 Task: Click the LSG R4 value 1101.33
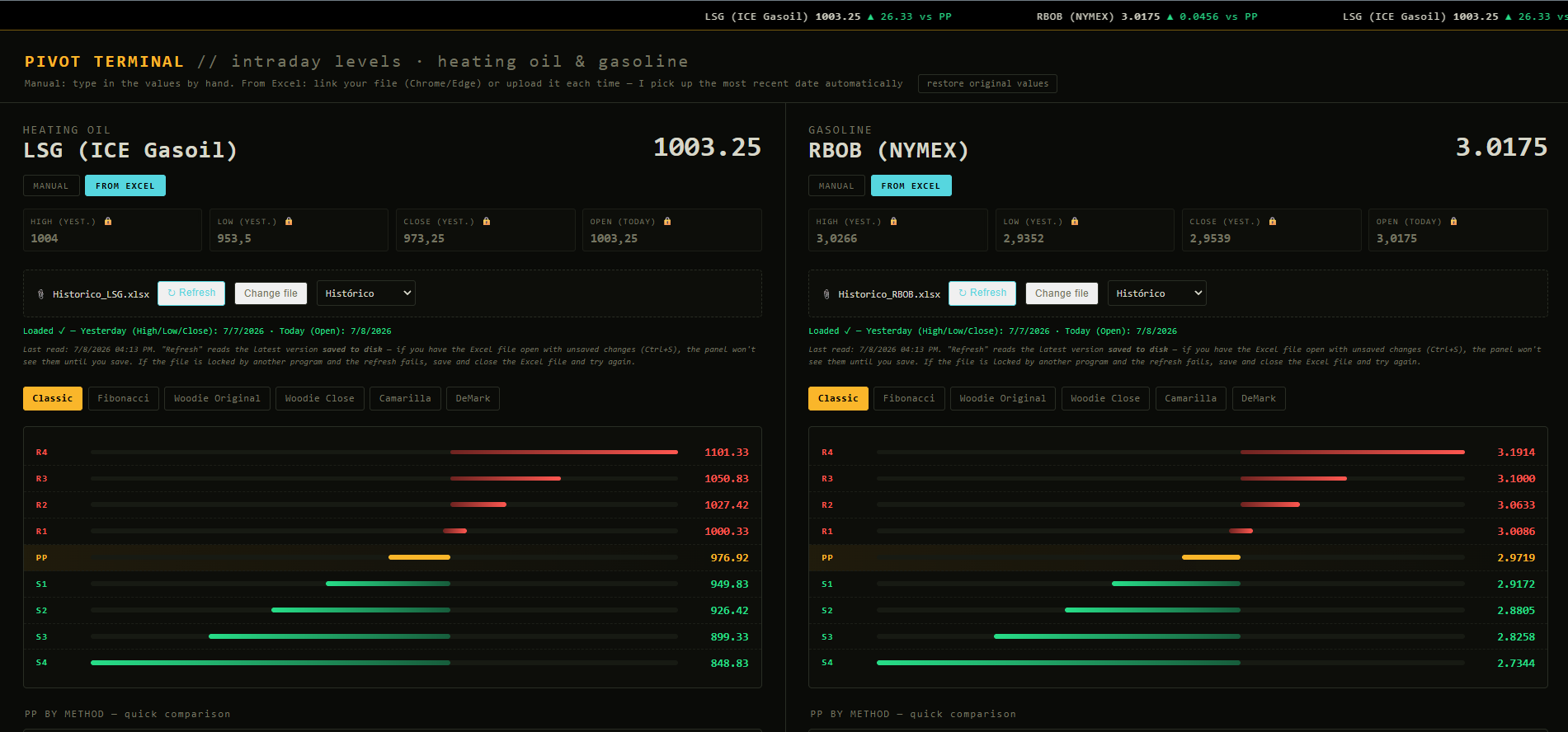pyautogui.click(x=727, y=453)
